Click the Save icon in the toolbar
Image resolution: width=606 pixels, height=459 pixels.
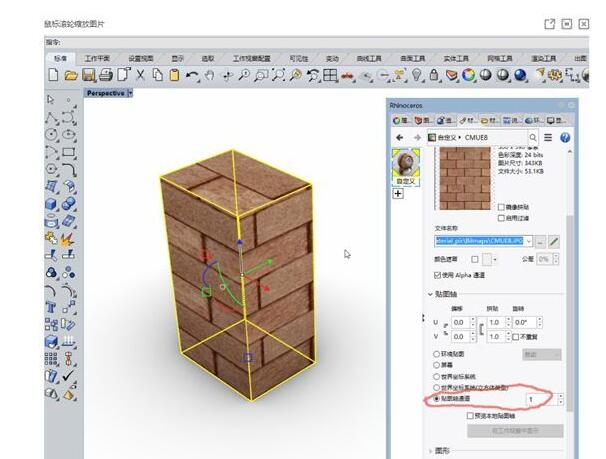click(x=88, y=75)
